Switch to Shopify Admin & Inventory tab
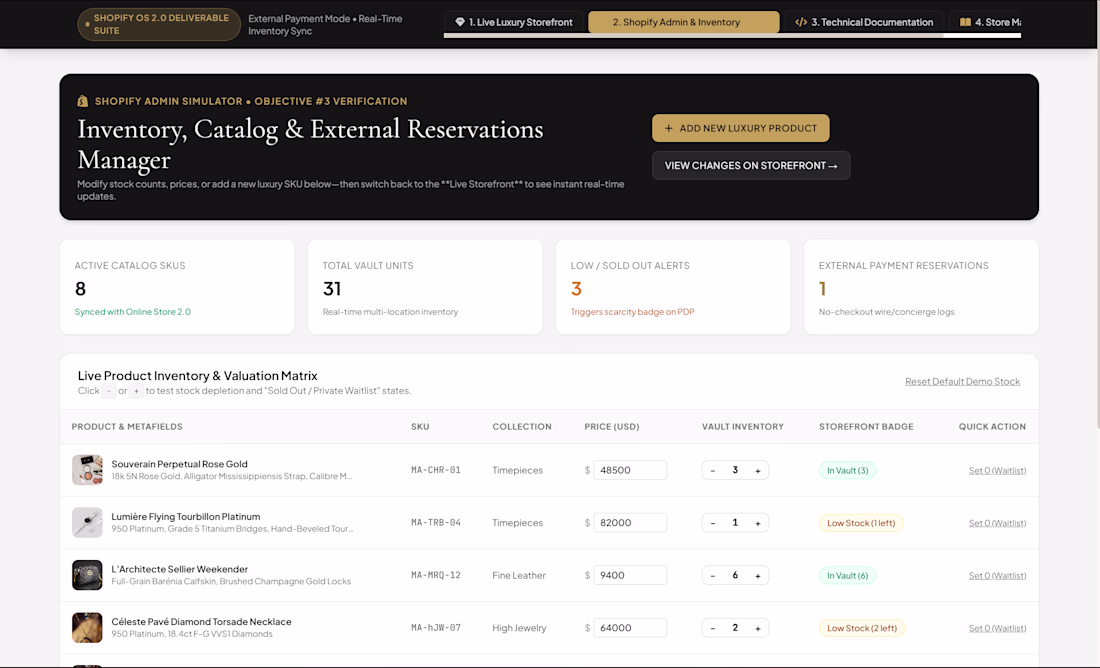 click(683, 22)
